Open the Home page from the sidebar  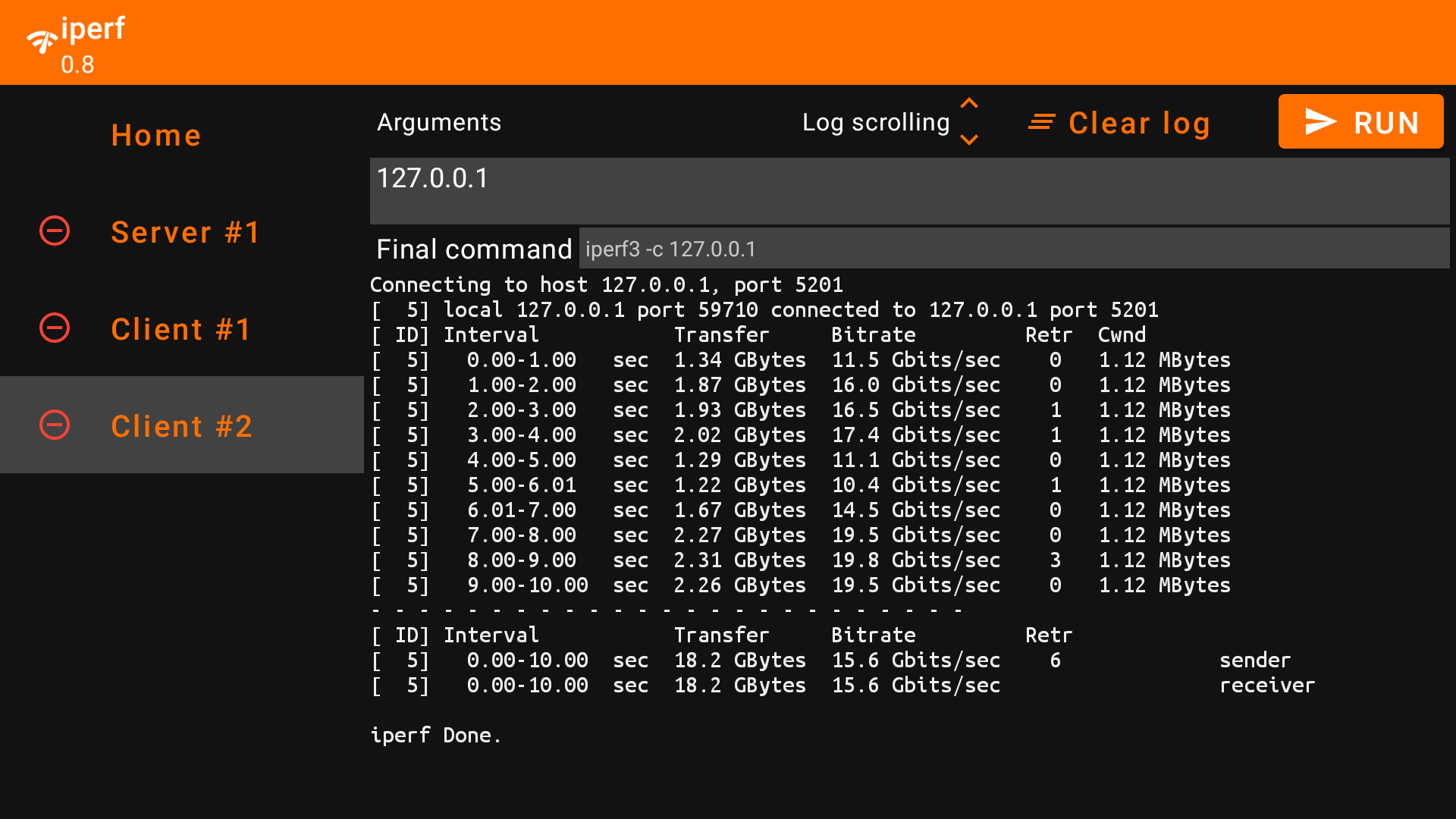156,135
